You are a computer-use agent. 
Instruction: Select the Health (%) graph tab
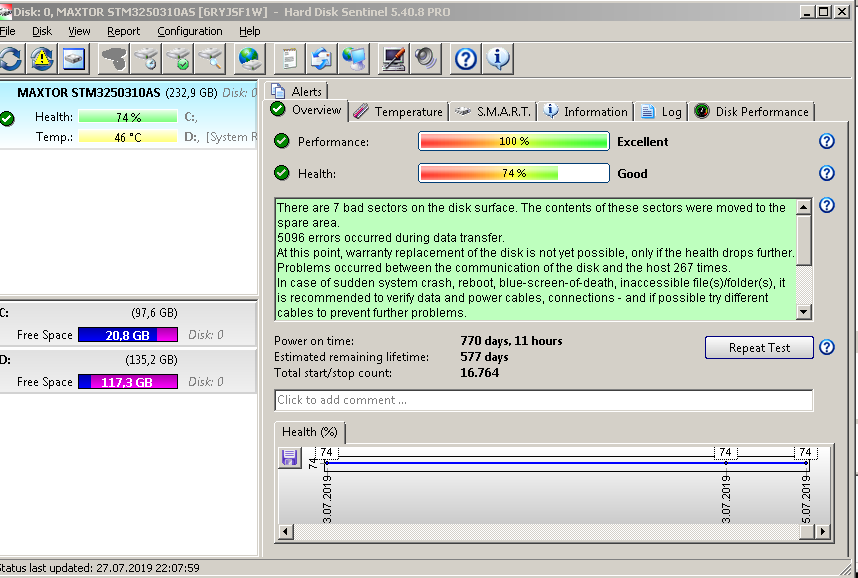click(310, 432)
